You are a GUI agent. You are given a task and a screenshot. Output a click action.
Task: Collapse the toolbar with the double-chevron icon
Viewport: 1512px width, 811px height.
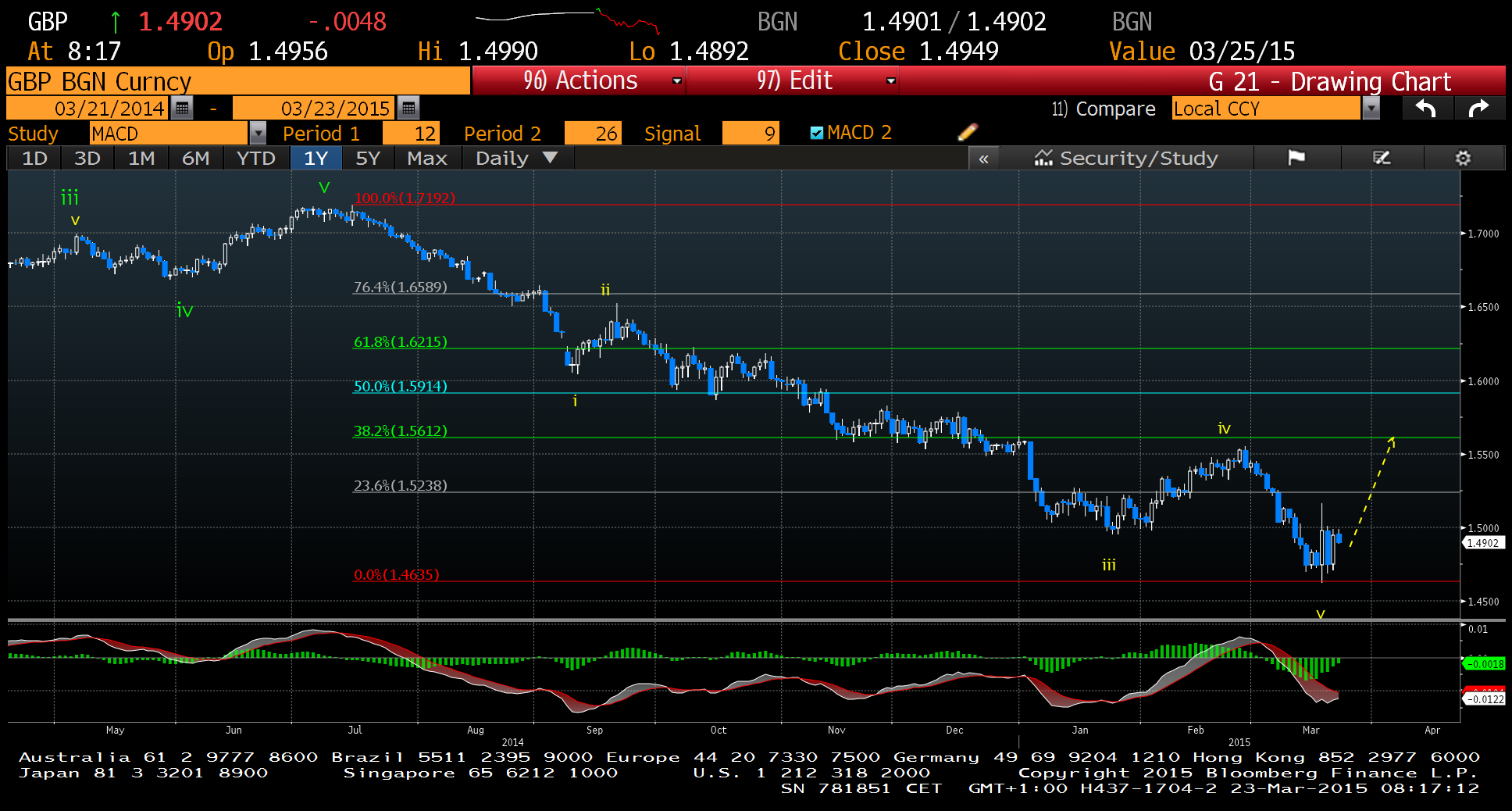point(983,159)
